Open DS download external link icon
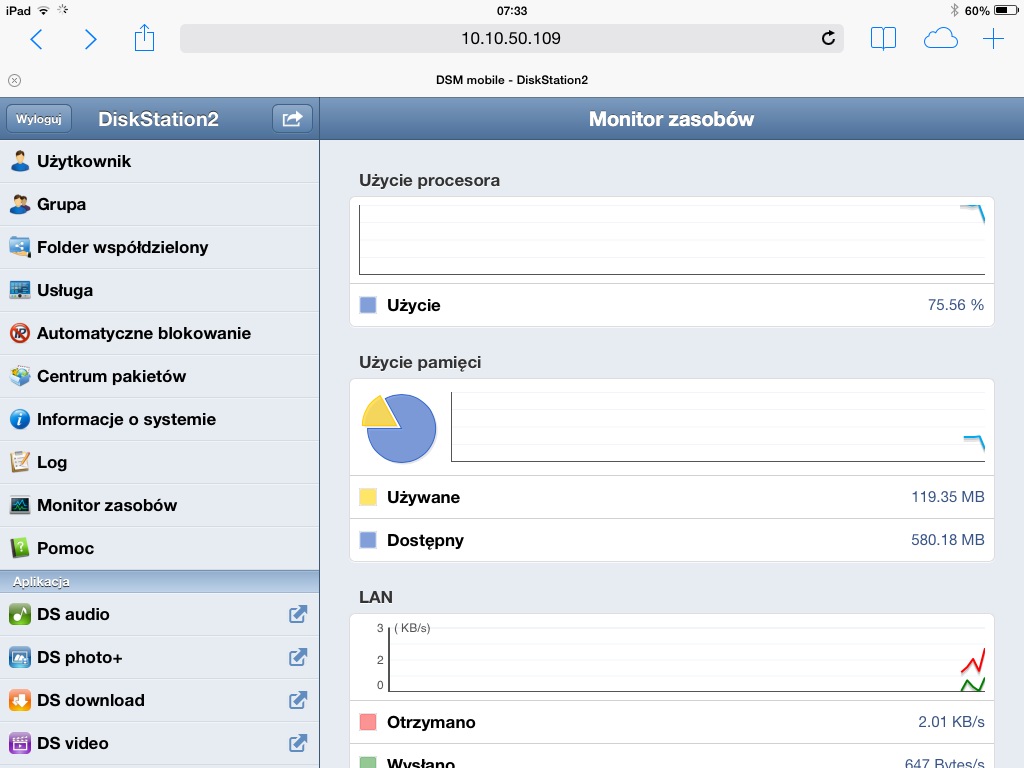Image resolution: width=1024 pixels, height=768 pixels. tap(298, 700)
